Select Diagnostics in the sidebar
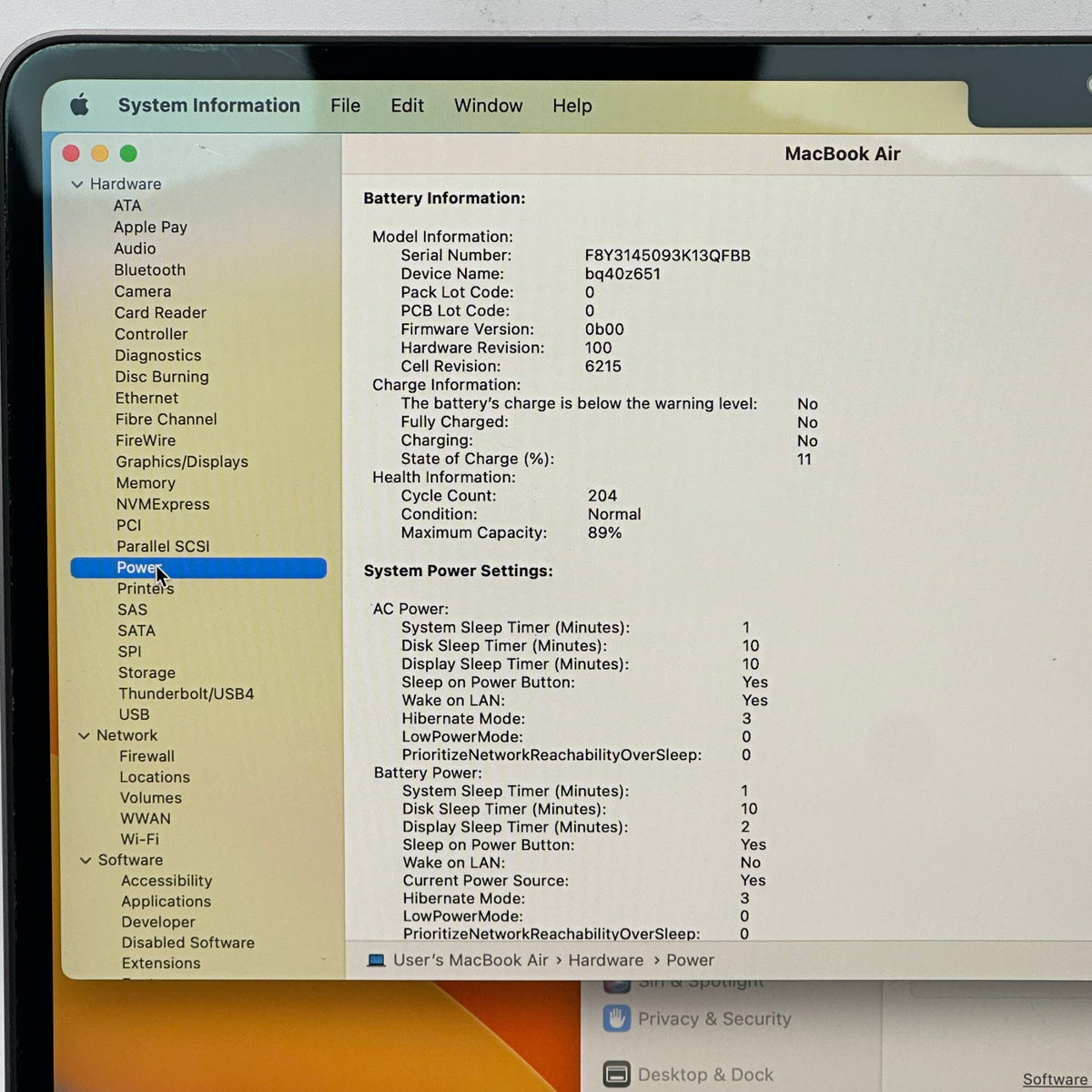This screenshot has height=1092, width=1092. [x=158, y=355]
